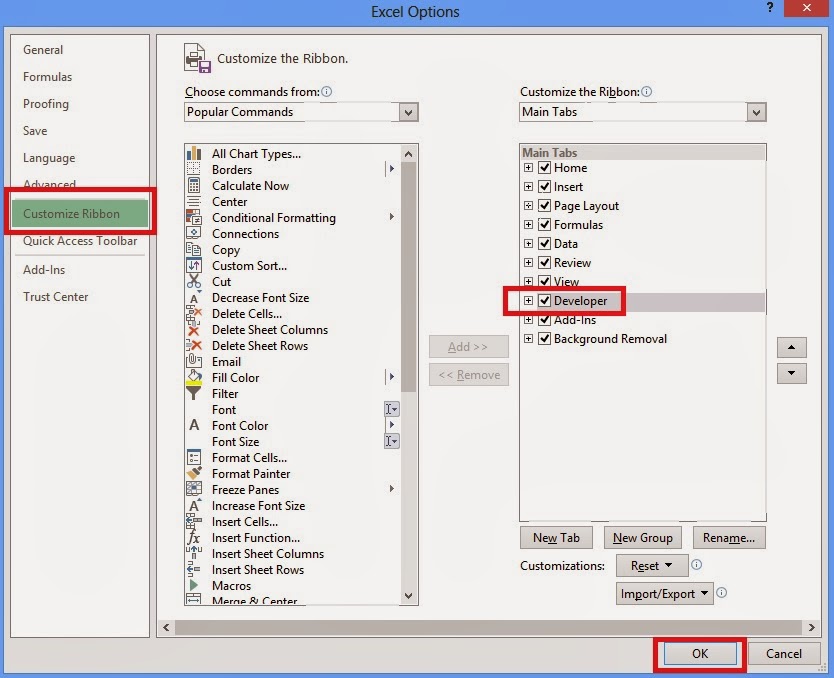Confirm changes with the OK button
Image resolution: width=834 pixels, height=678 pixels.
699,653
